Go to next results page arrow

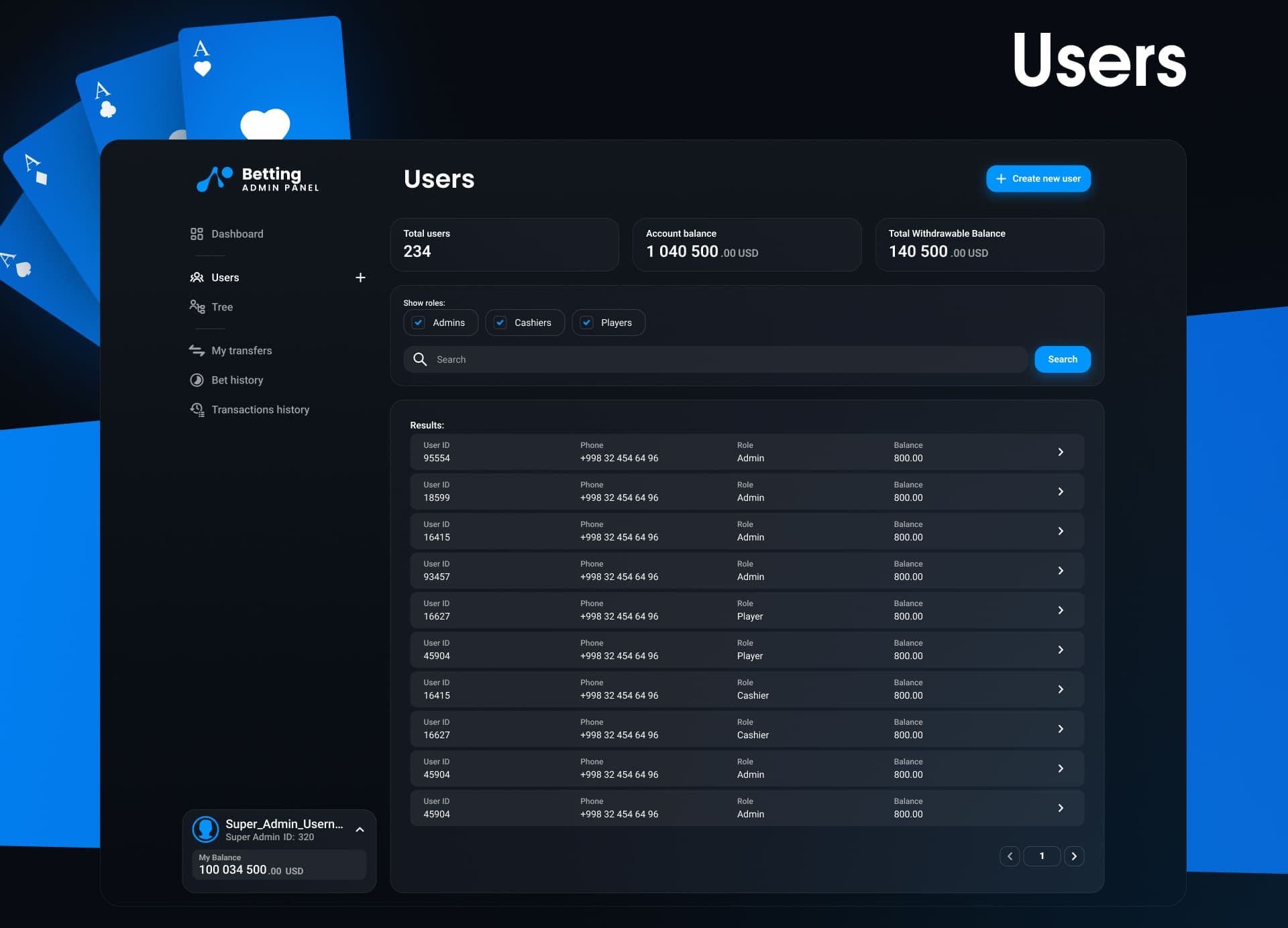(1074, 856)
